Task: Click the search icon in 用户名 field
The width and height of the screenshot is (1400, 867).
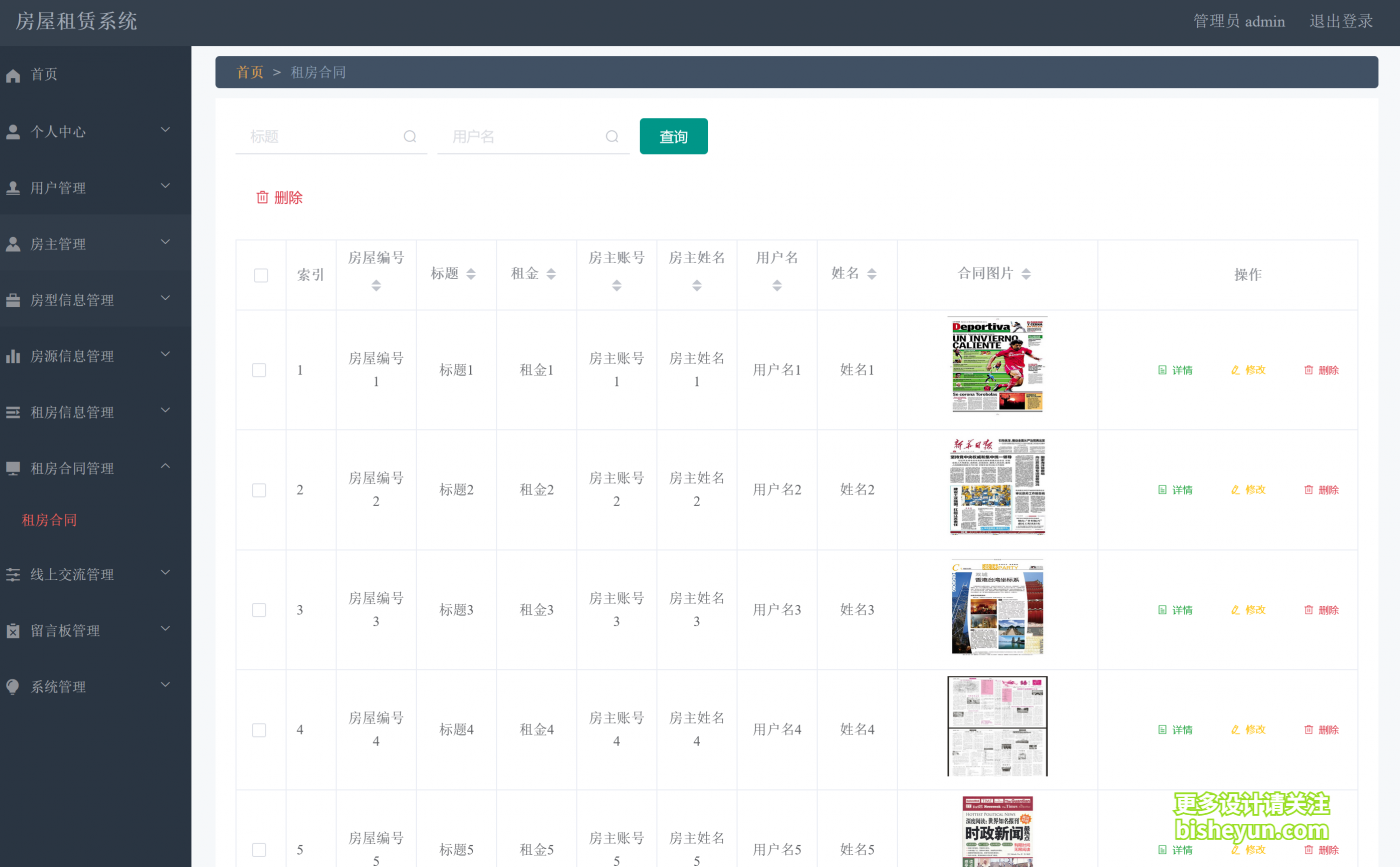Action: tap(612, 136)
